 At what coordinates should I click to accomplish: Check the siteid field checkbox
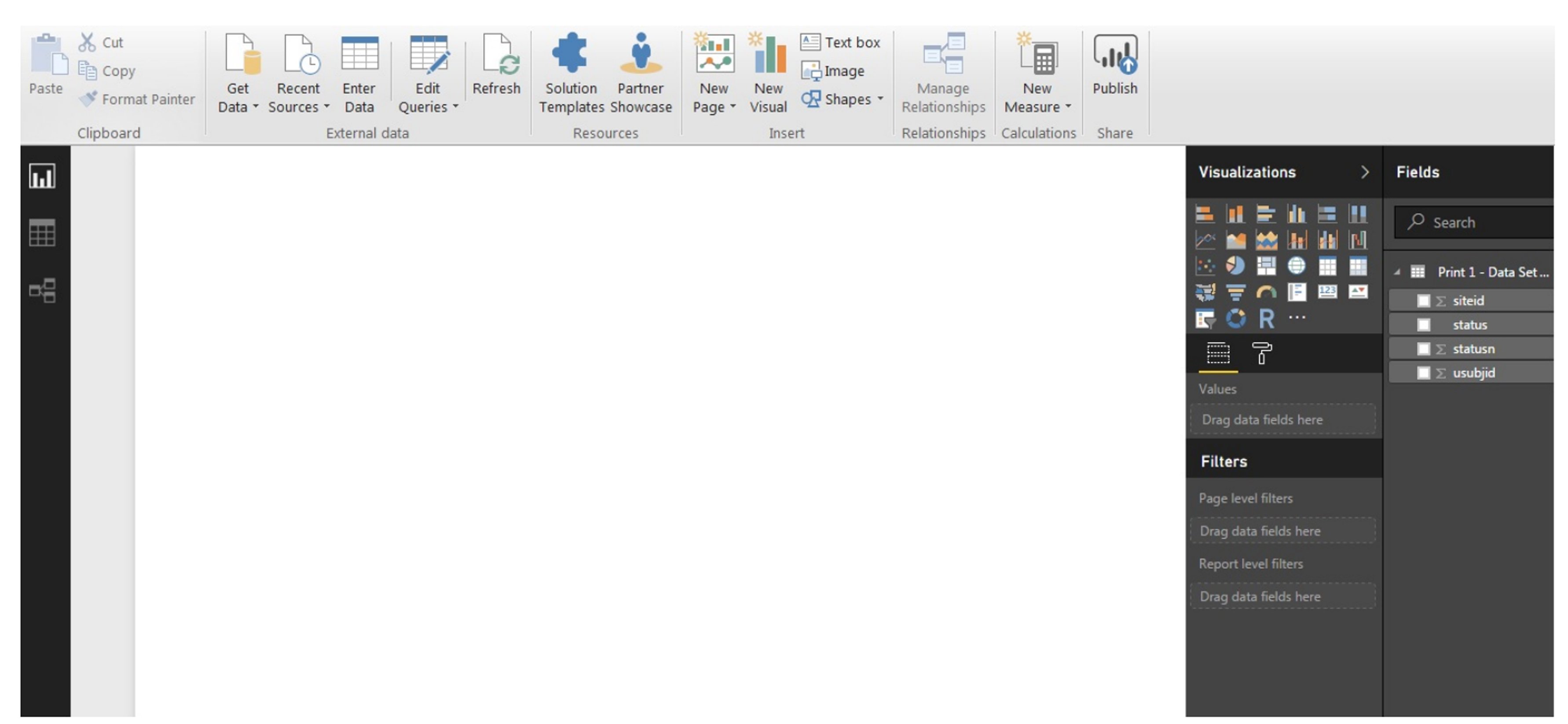click(x=1424, y=300)
